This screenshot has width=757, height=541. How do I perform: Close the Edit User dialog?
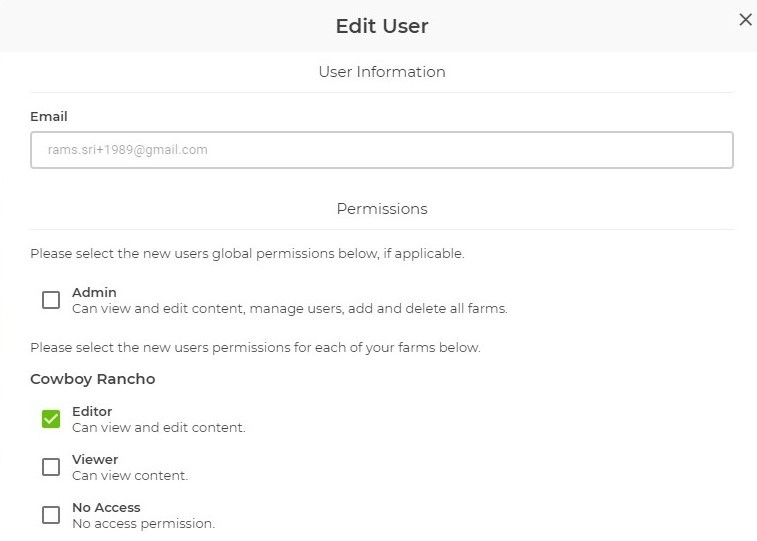click(745, 20)
